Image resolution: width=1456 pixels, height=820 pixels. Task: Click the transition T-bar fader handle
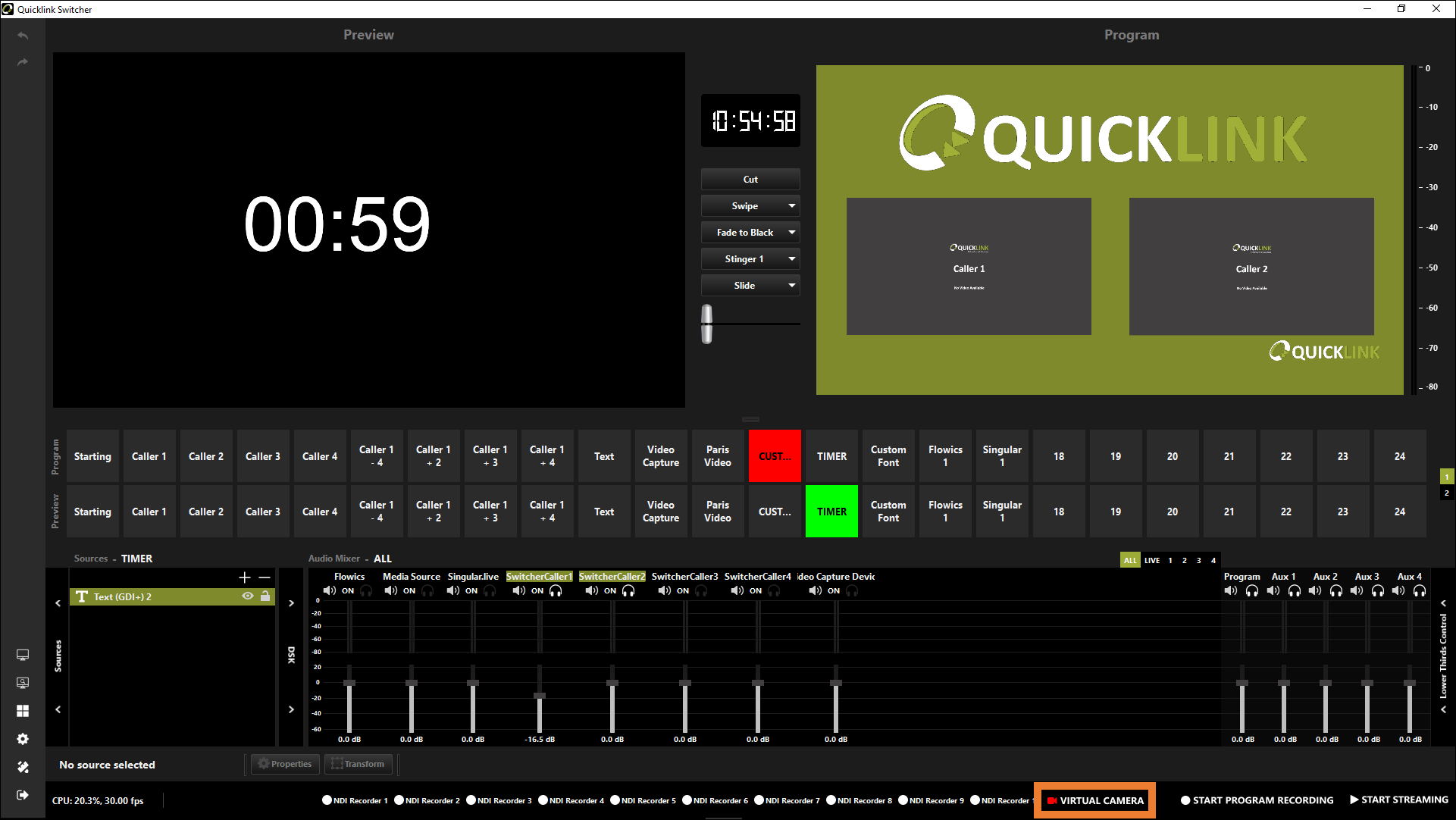pyautogui.click(x=707, y=324)
